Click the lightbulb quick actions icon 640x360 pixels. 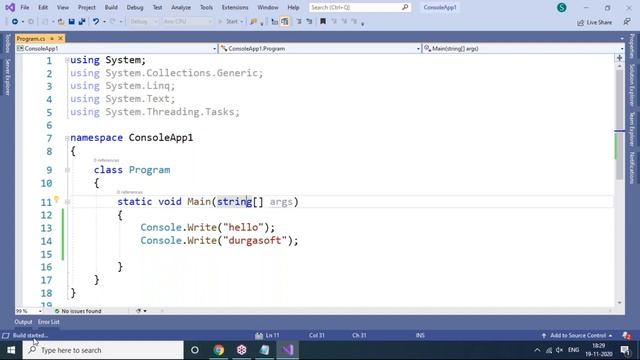pyautogui.click(x=56, y=200)
